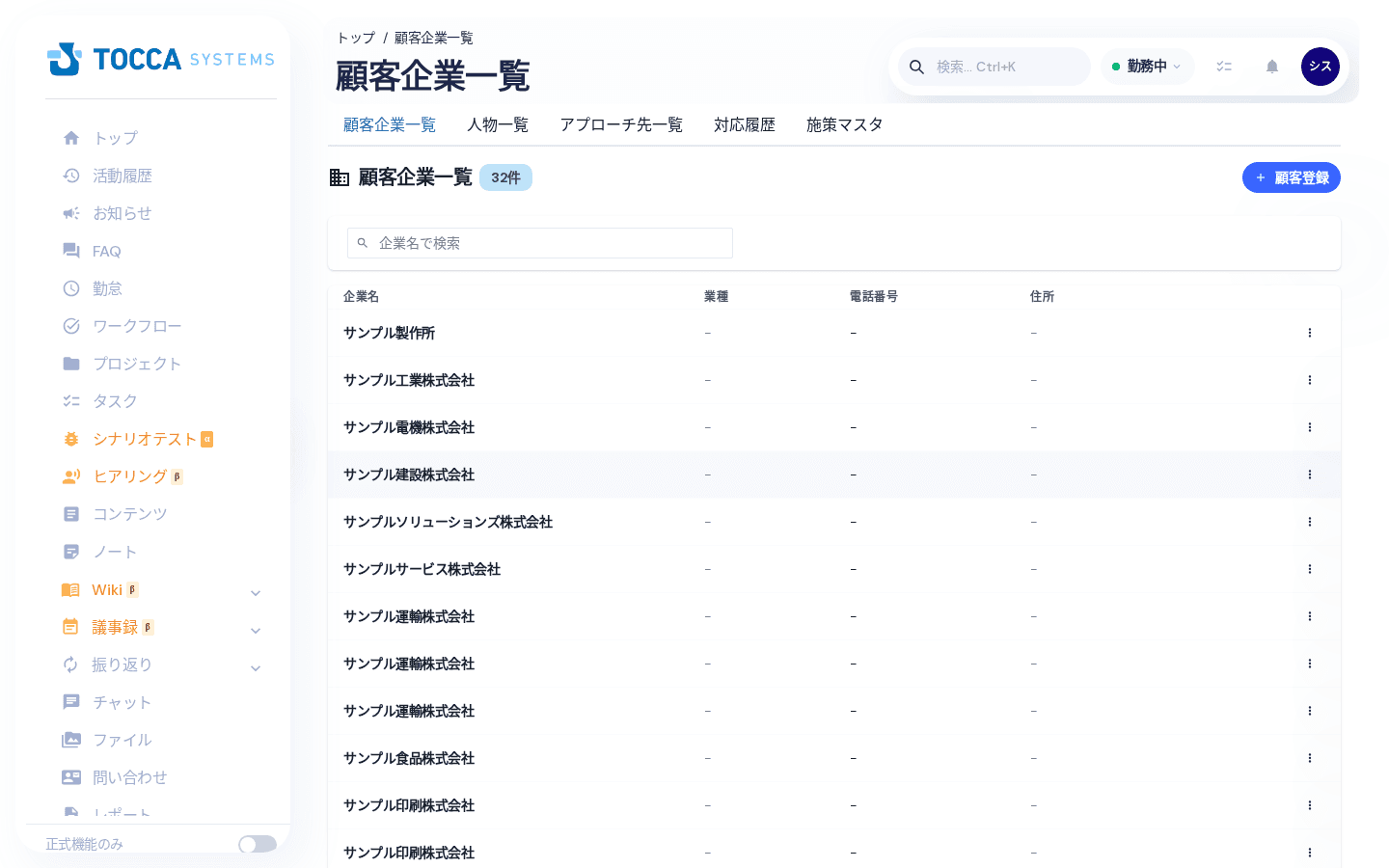Open the 勤務中 status dropdown
This screenshot has height=868, width=1389.
pos(1147,67)
